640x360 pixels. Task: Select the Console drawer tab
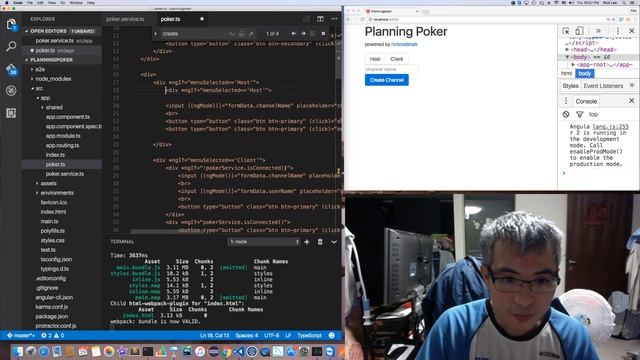(x=586, y=101)
